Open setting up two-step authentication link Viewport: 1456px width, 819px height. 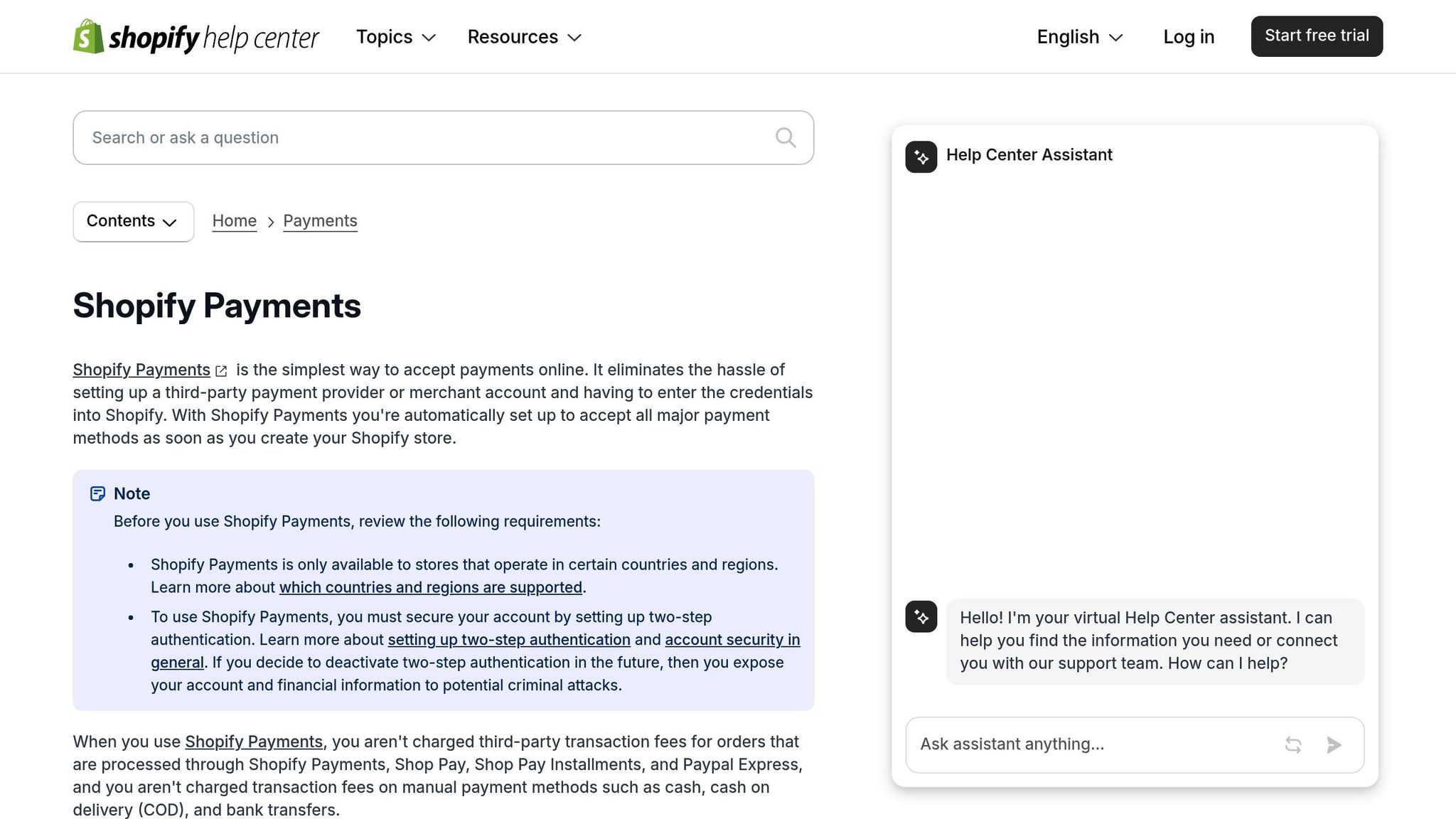coord(508,640)
